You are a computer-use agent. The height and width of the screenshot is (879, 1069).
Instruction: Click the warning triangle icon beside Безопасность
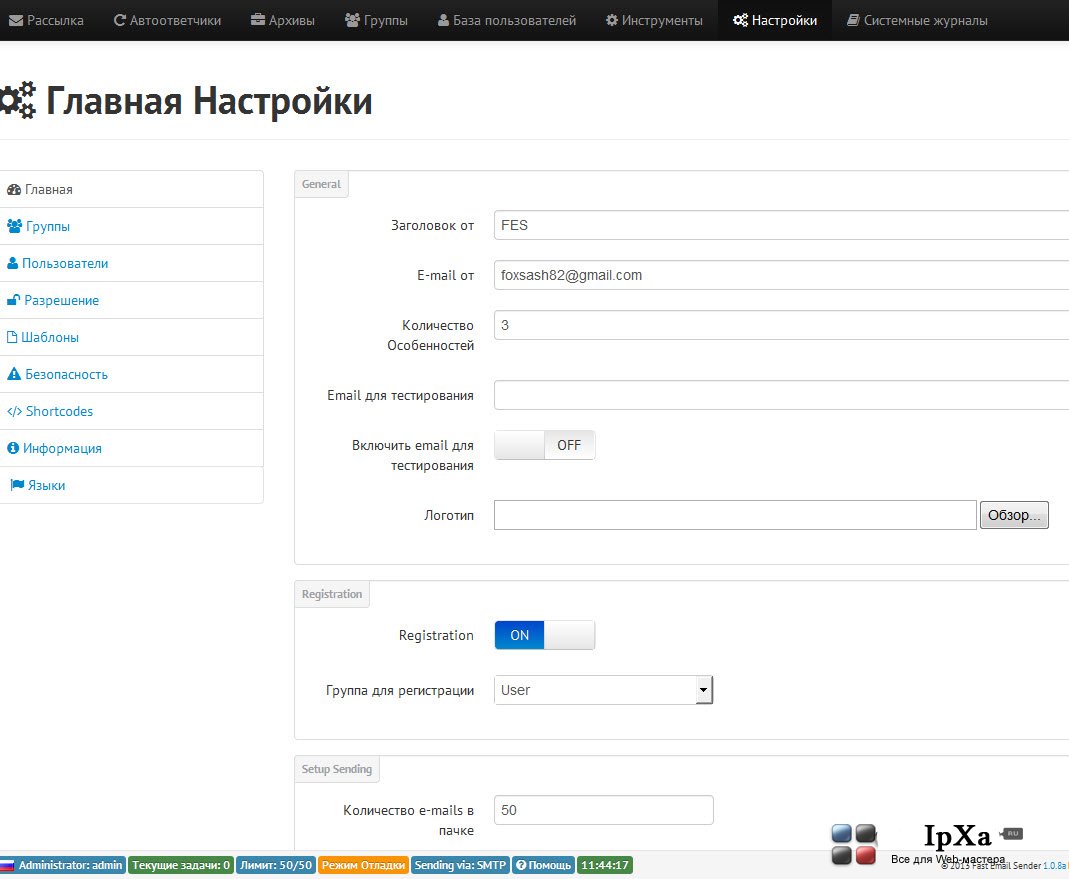14,374
